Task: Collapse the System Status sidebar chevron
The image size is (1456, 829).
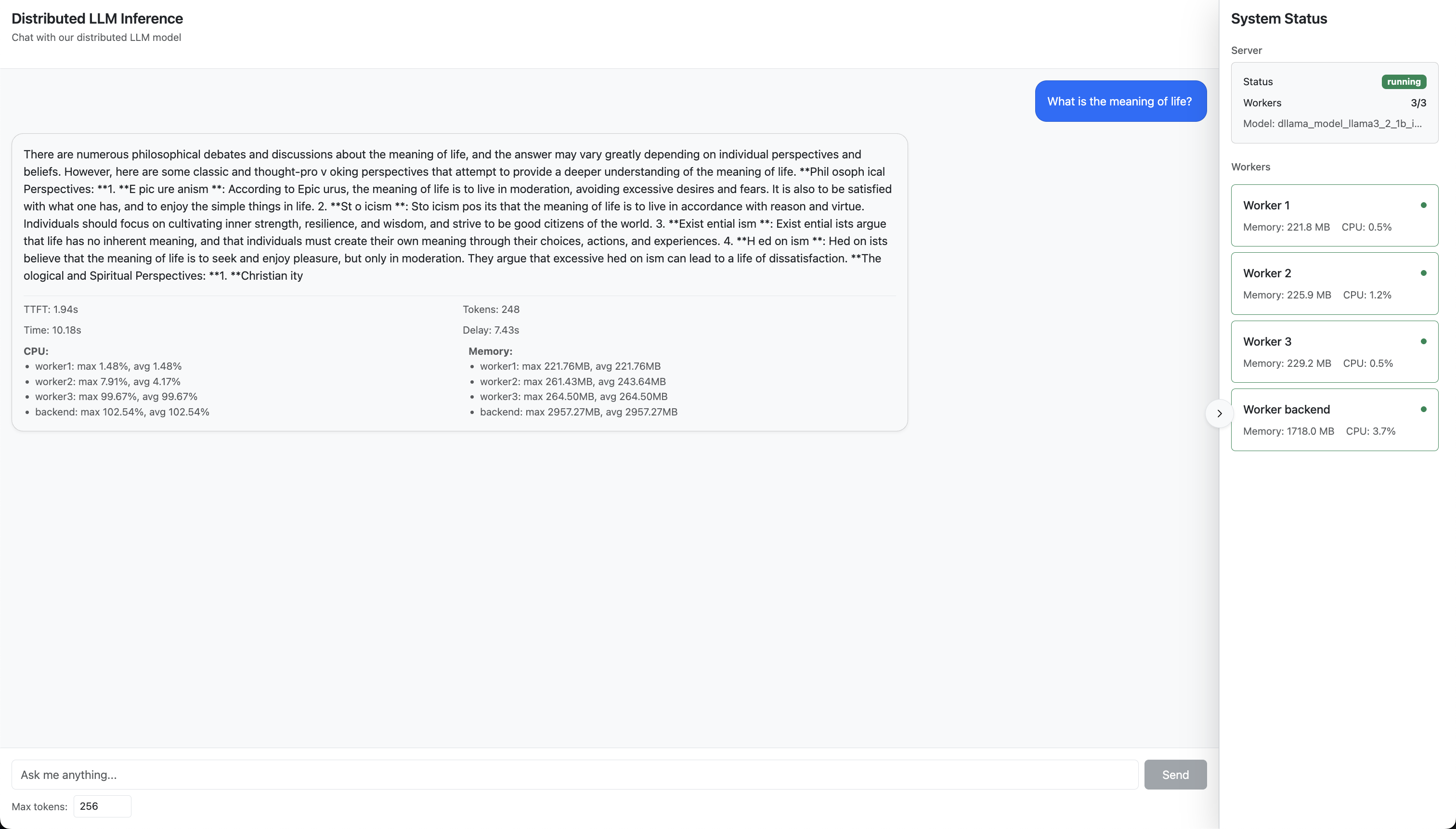Action: (x=1219, y=414)
